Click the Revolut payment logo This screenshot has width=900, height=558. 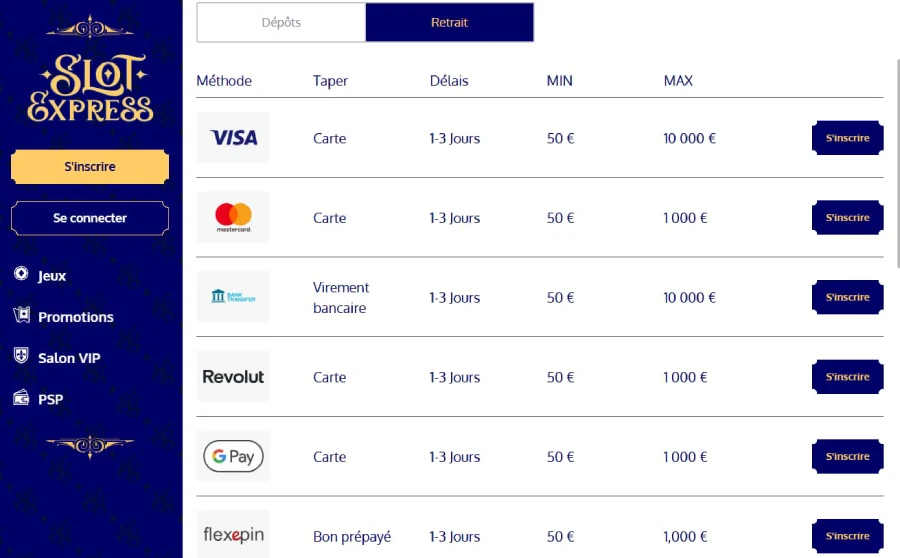coord(233,377)
